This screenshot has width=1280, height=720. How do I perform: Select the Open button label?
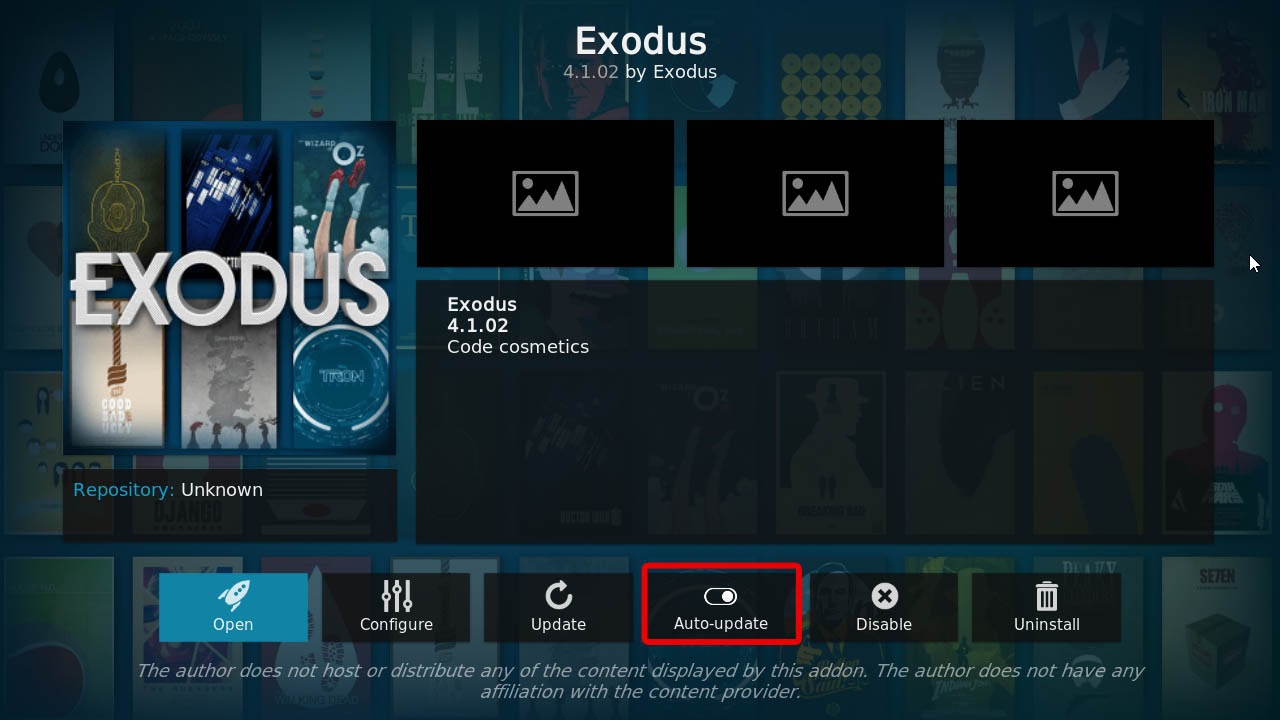tap(233, 625)
